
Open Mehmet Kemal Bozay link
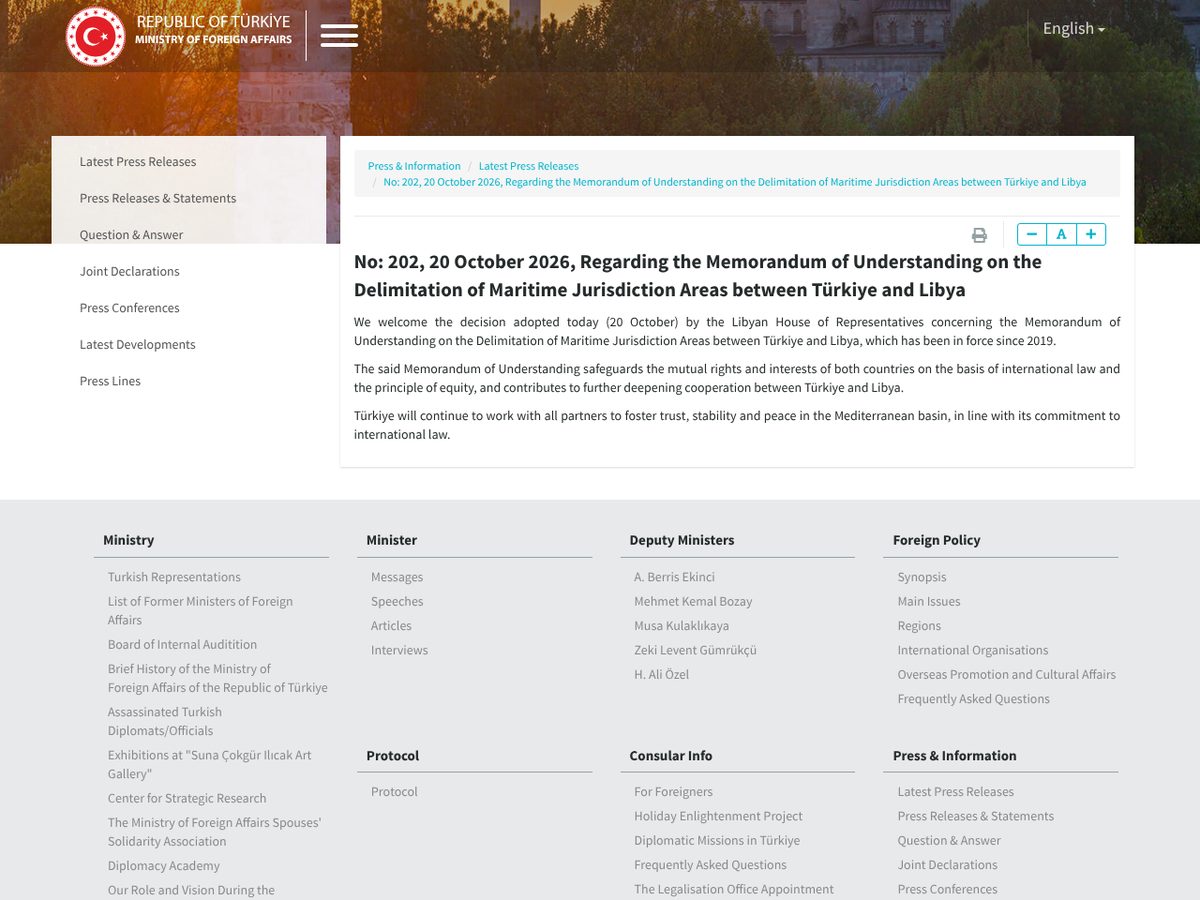693,601
